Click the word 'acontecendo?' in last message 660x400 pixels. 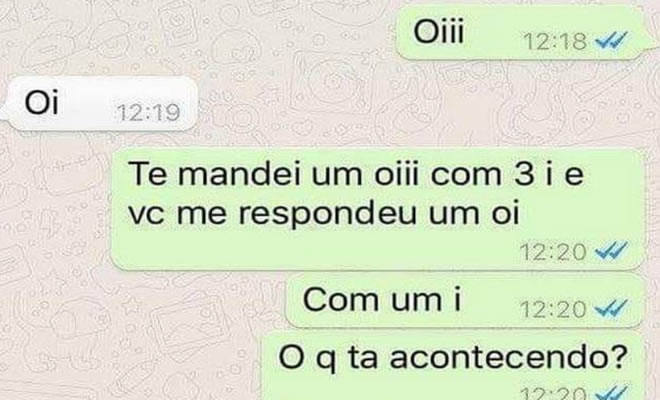pos(508,357)
